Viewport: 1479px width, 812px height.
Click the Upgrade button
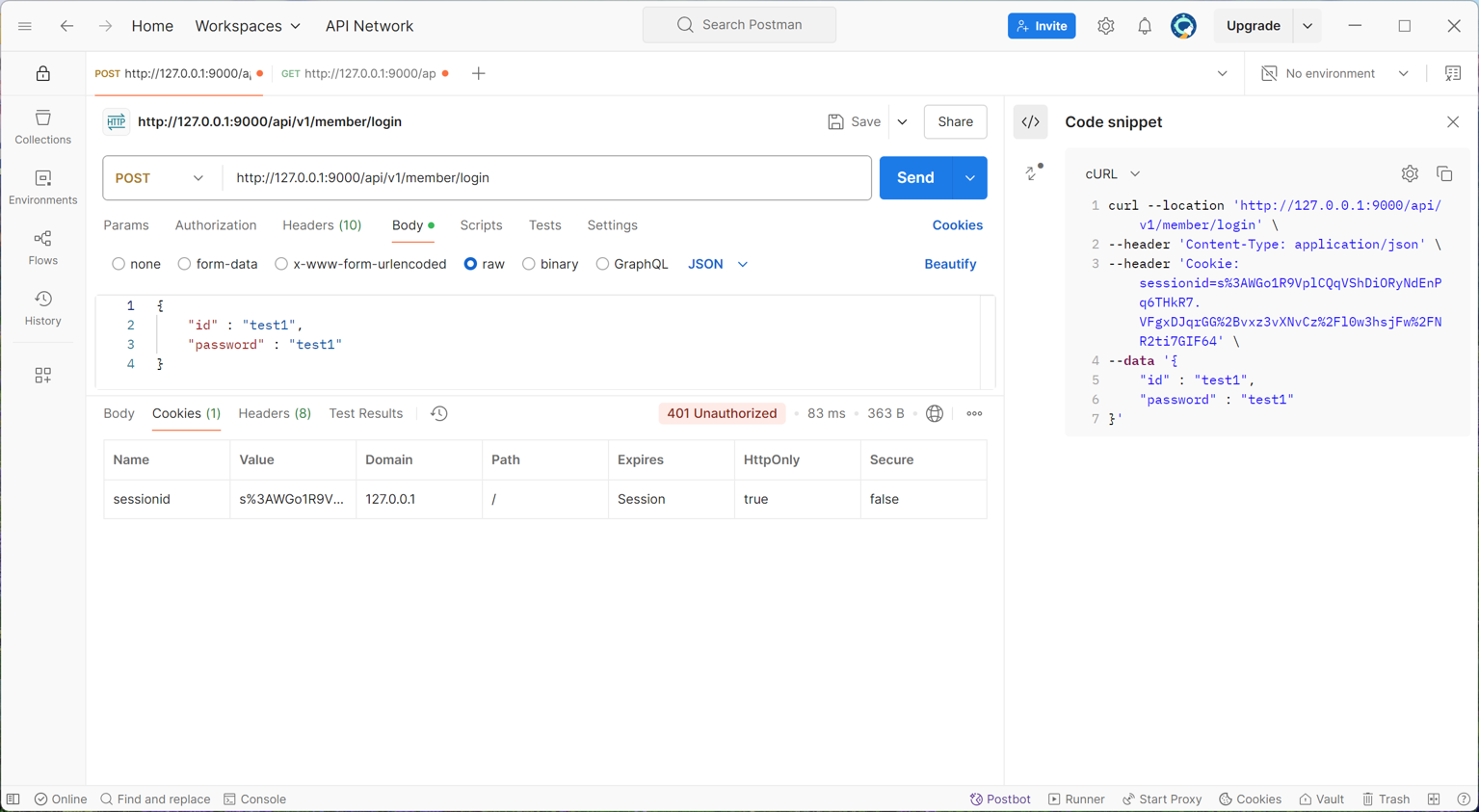click(1254, 26)
